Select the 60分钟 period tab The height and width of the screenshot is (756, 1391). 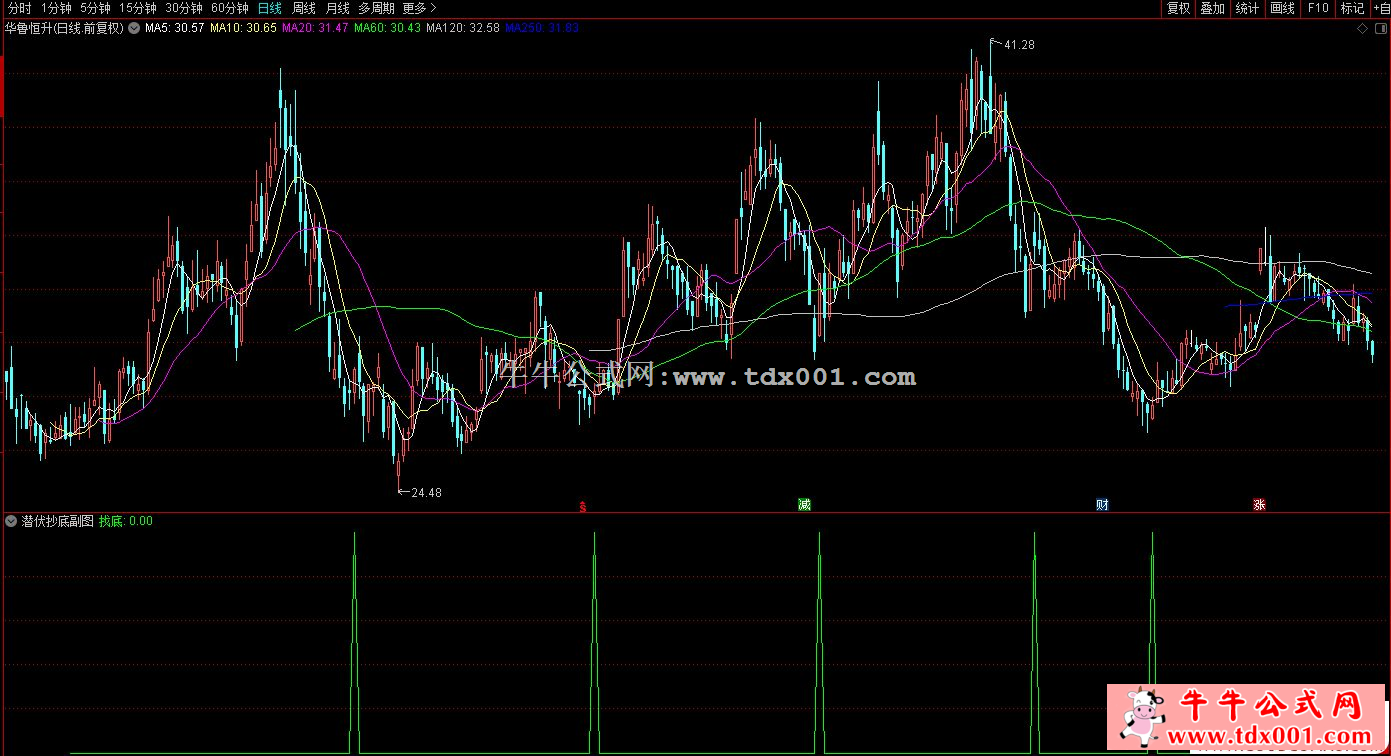tap(230, 8)
